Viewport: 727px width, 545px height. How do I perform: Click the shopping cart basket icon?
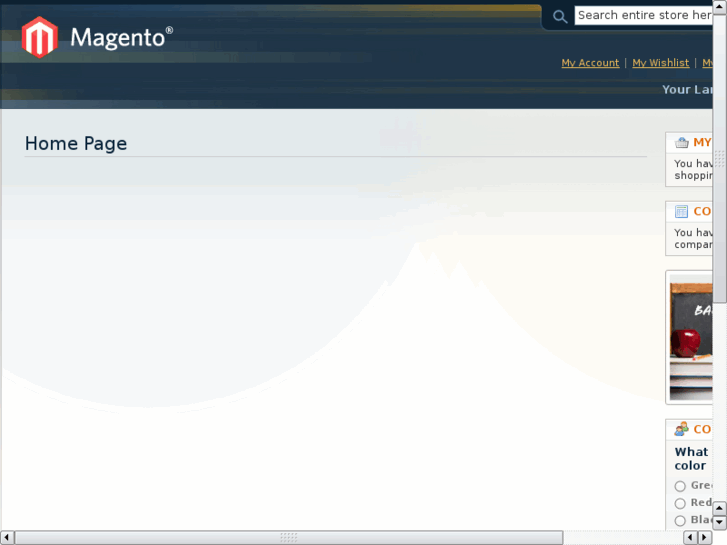point(682,142)
